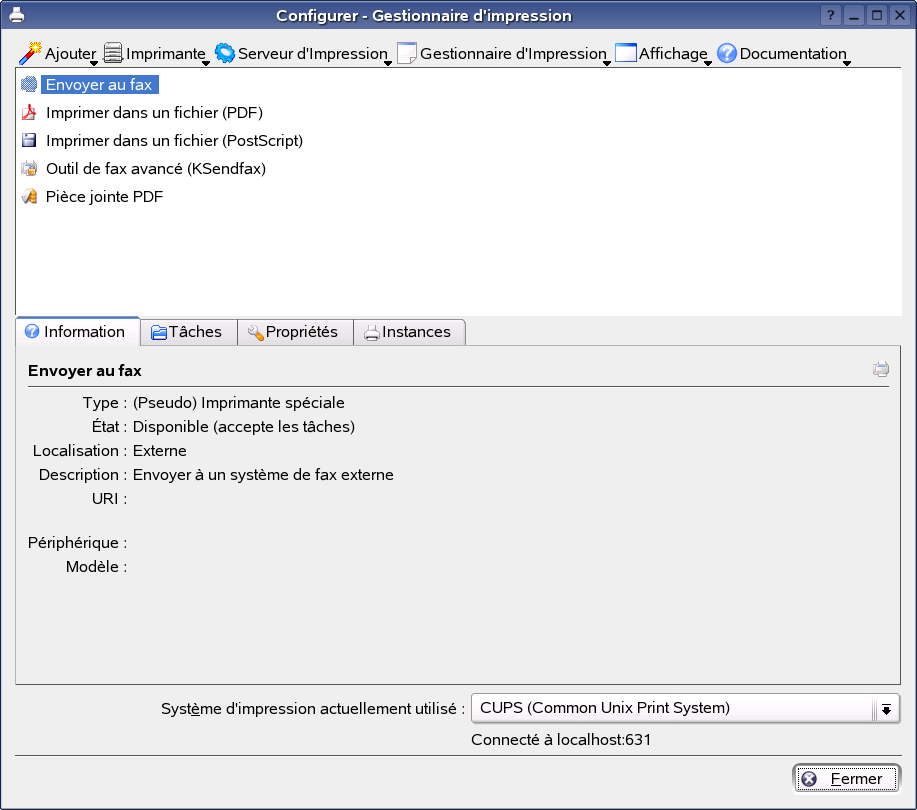The width and height of the screenshot is (917, 810).
Task: Click the Tâches tab folder icon
Action: point(158,333)
